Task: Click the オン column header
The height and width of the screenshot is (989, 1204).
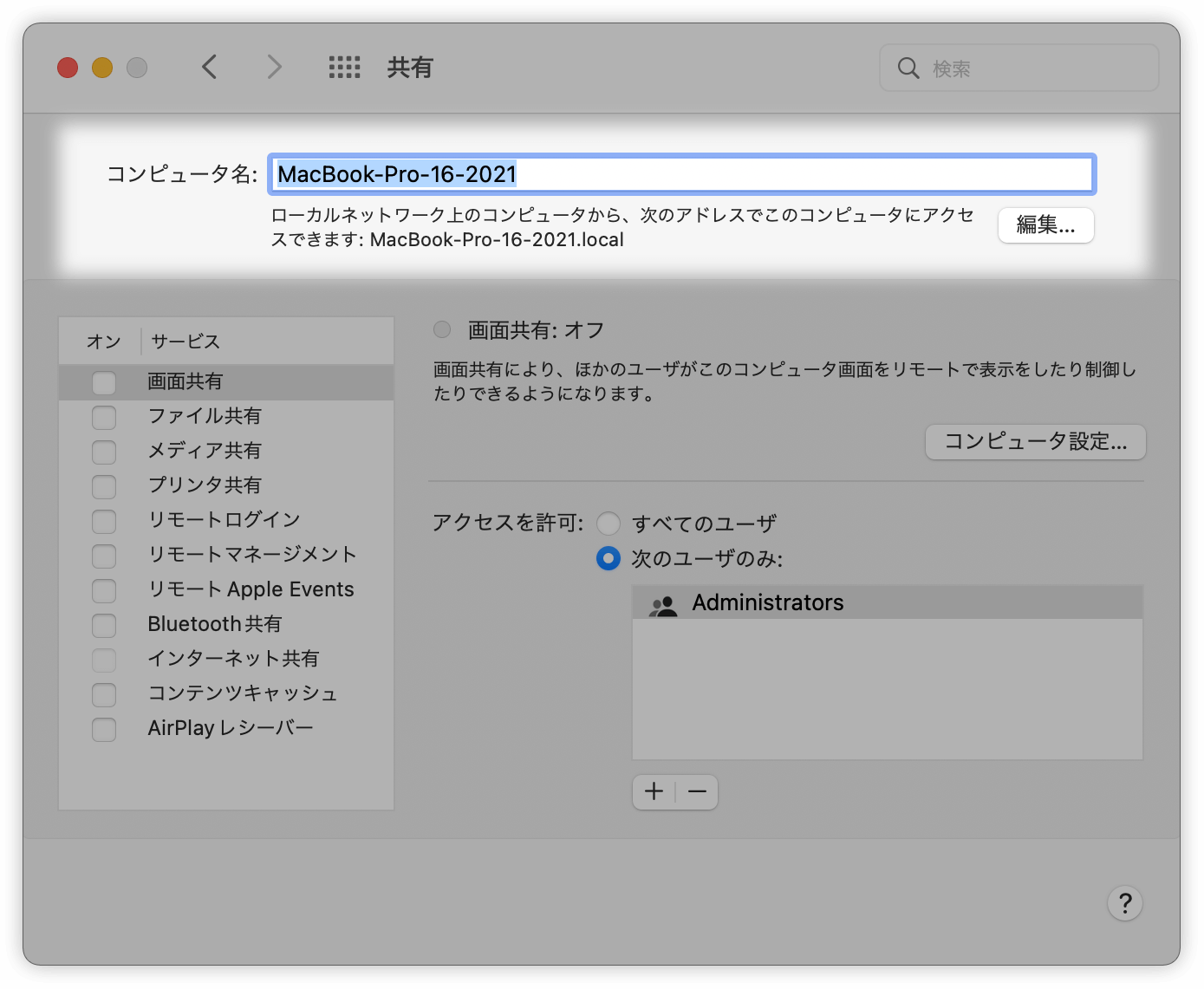Action: click(100, 342)
